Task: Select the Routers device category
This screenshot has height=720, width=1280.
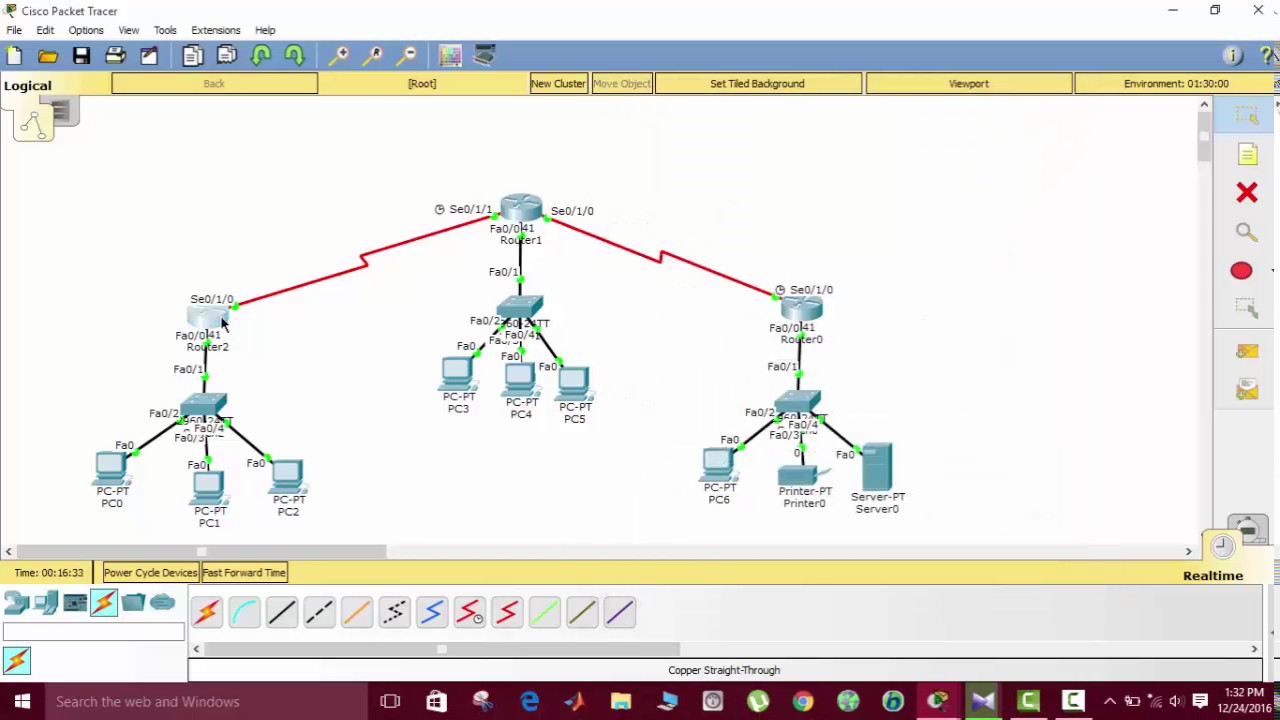Action: click(x=16, y=603)
